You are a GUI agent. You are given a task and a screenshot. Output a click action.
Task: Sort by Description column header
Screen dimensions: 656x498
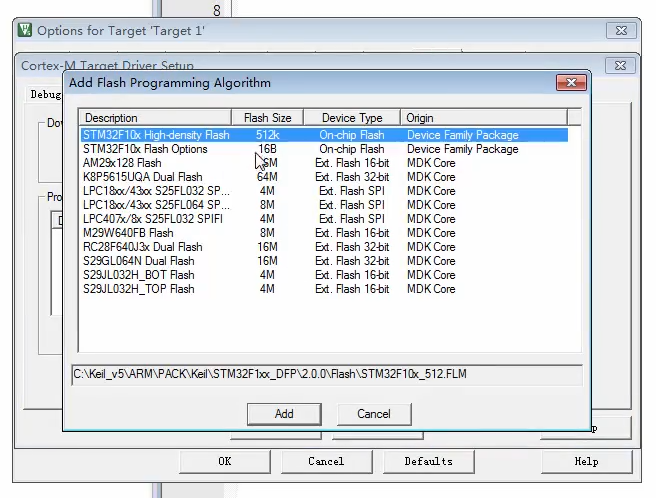[x=155, y=118]
